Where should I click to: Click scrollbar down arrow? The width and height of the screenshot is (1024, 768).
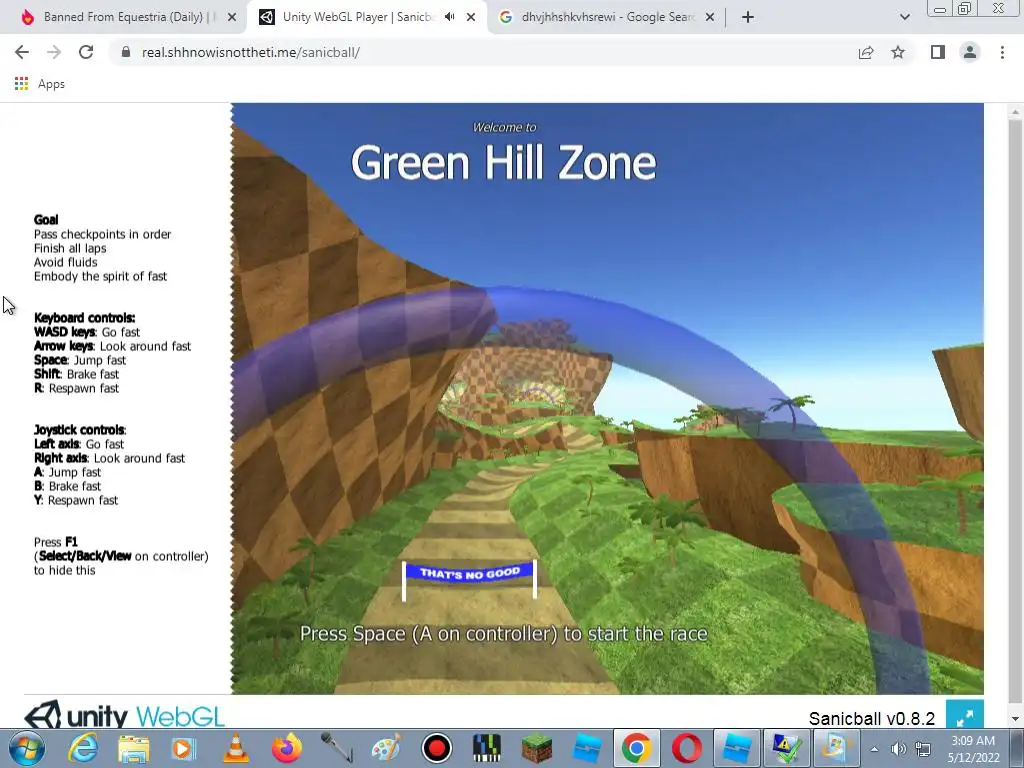[1015, 719]
